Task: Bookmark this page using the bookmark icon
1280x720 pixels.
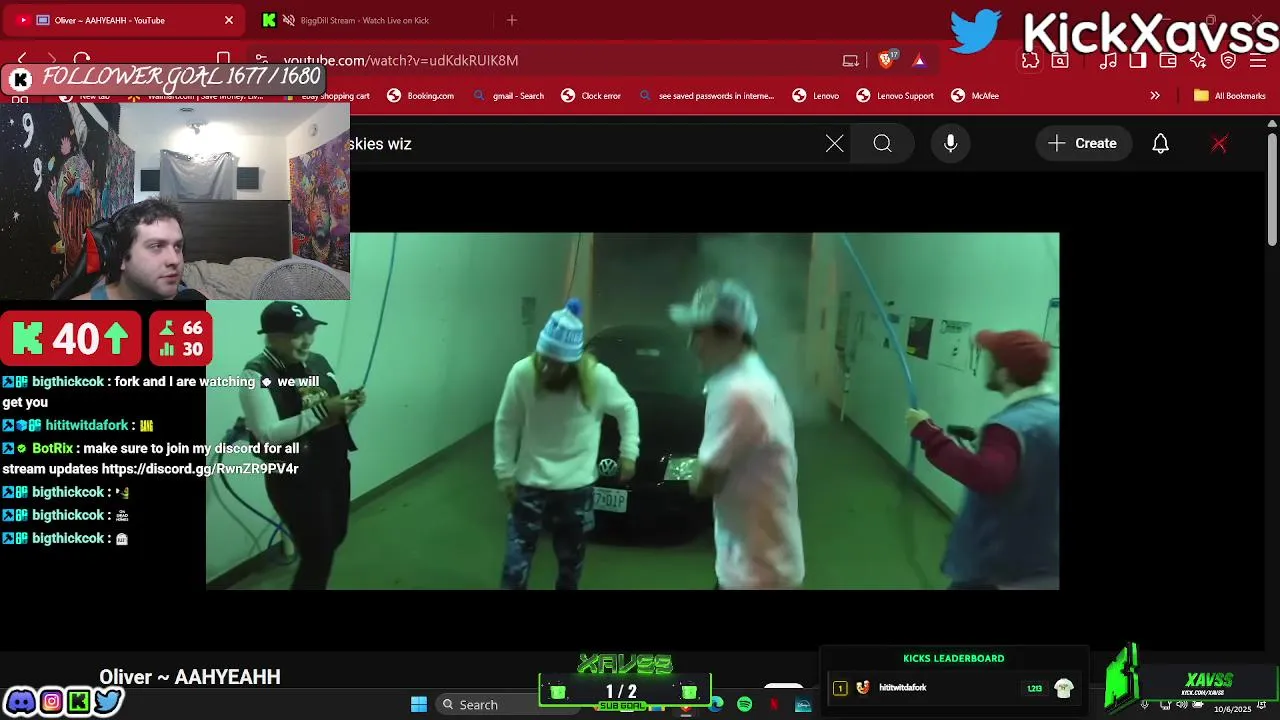Action: [223, 60]
